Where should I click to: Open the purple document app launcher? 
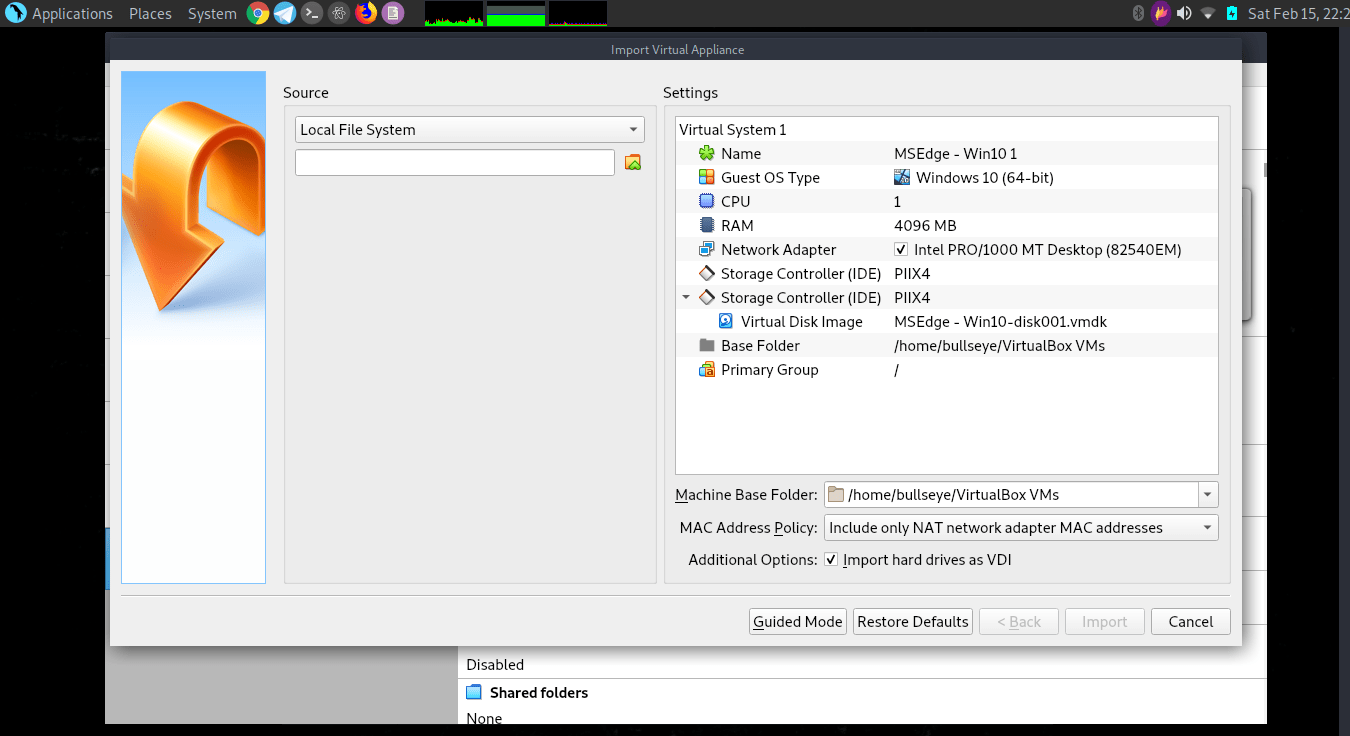pos(393,13)
